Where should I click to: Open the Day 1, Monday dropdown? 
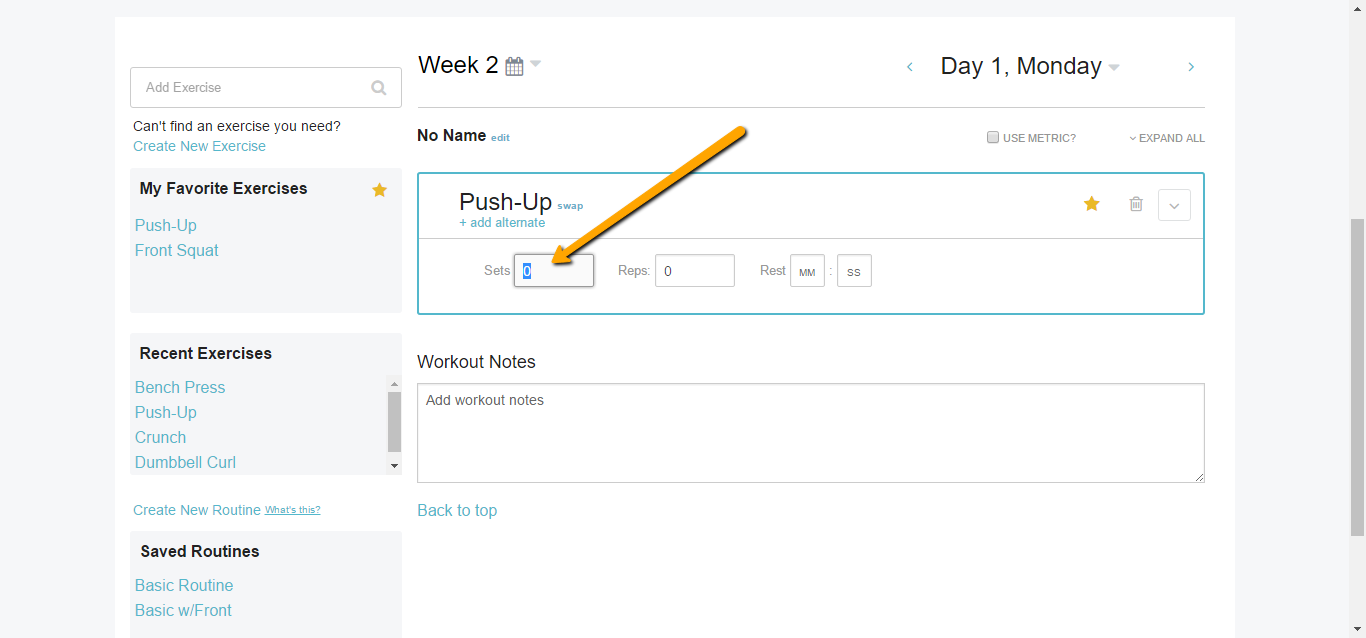pos(1114,68)
